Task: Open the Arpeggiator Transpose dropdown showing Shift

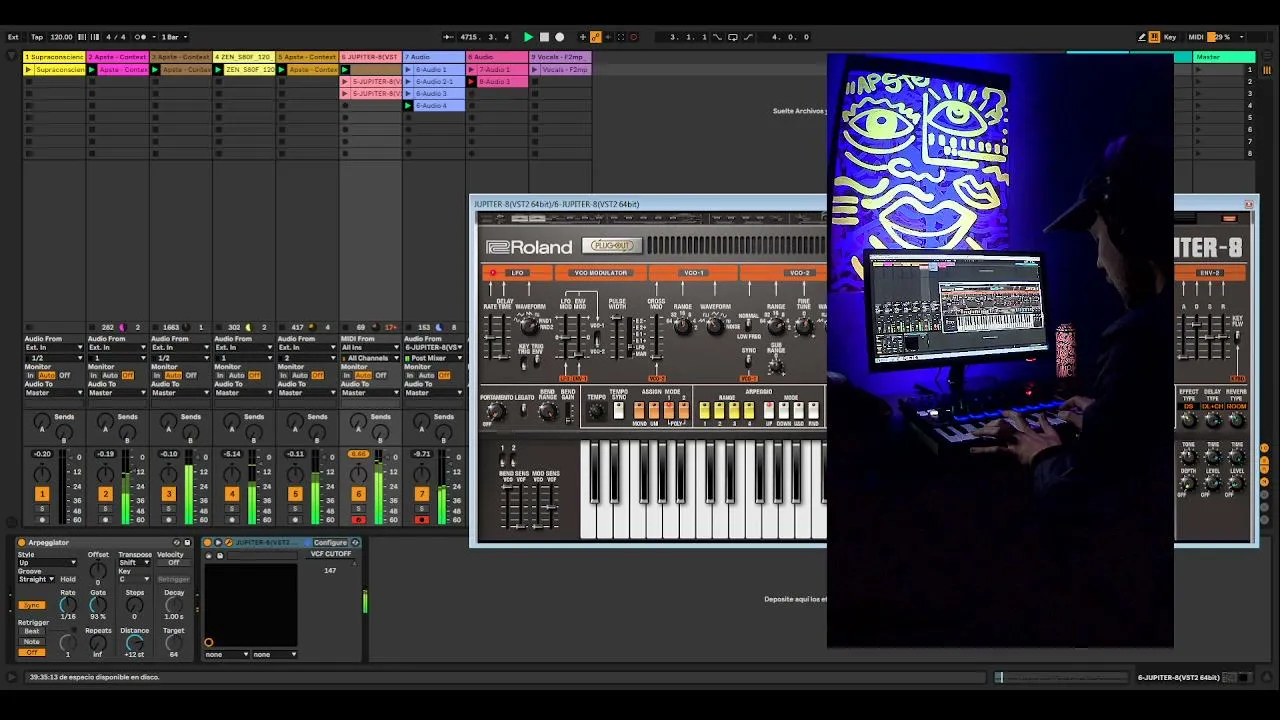Action: (135, 563)
